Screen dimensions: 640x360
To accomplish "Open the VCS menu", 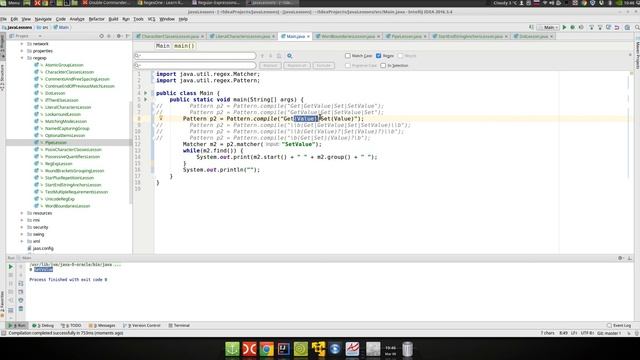I will (151, 19).
